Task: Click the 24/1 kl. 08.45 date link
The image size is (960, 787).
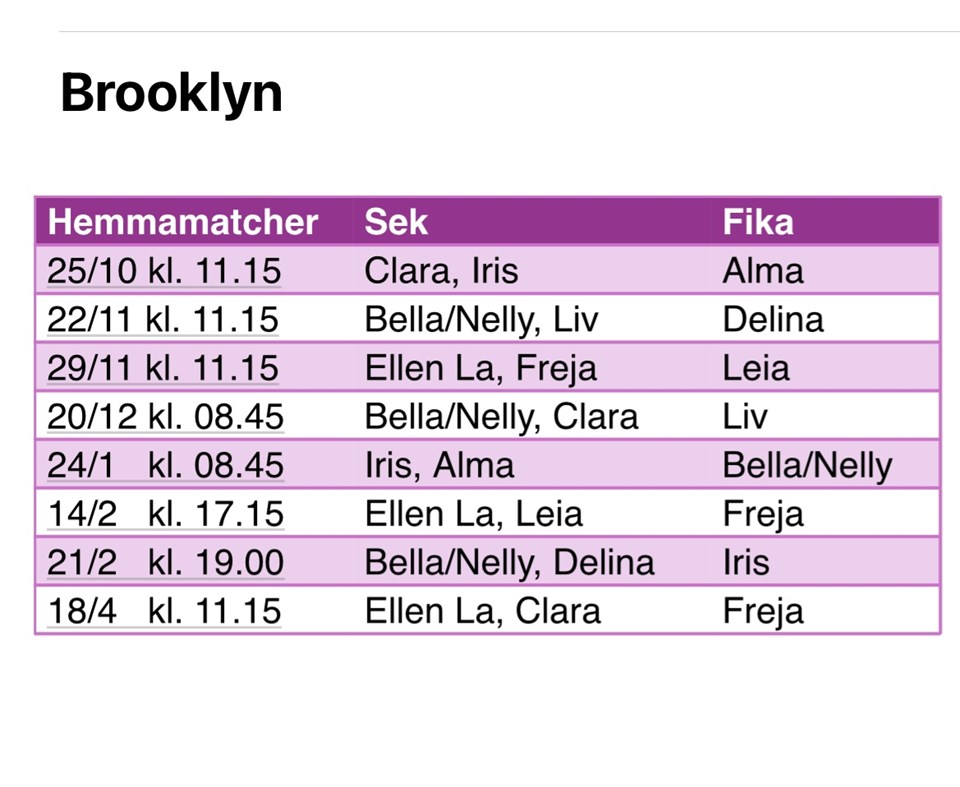Action: 165,465
